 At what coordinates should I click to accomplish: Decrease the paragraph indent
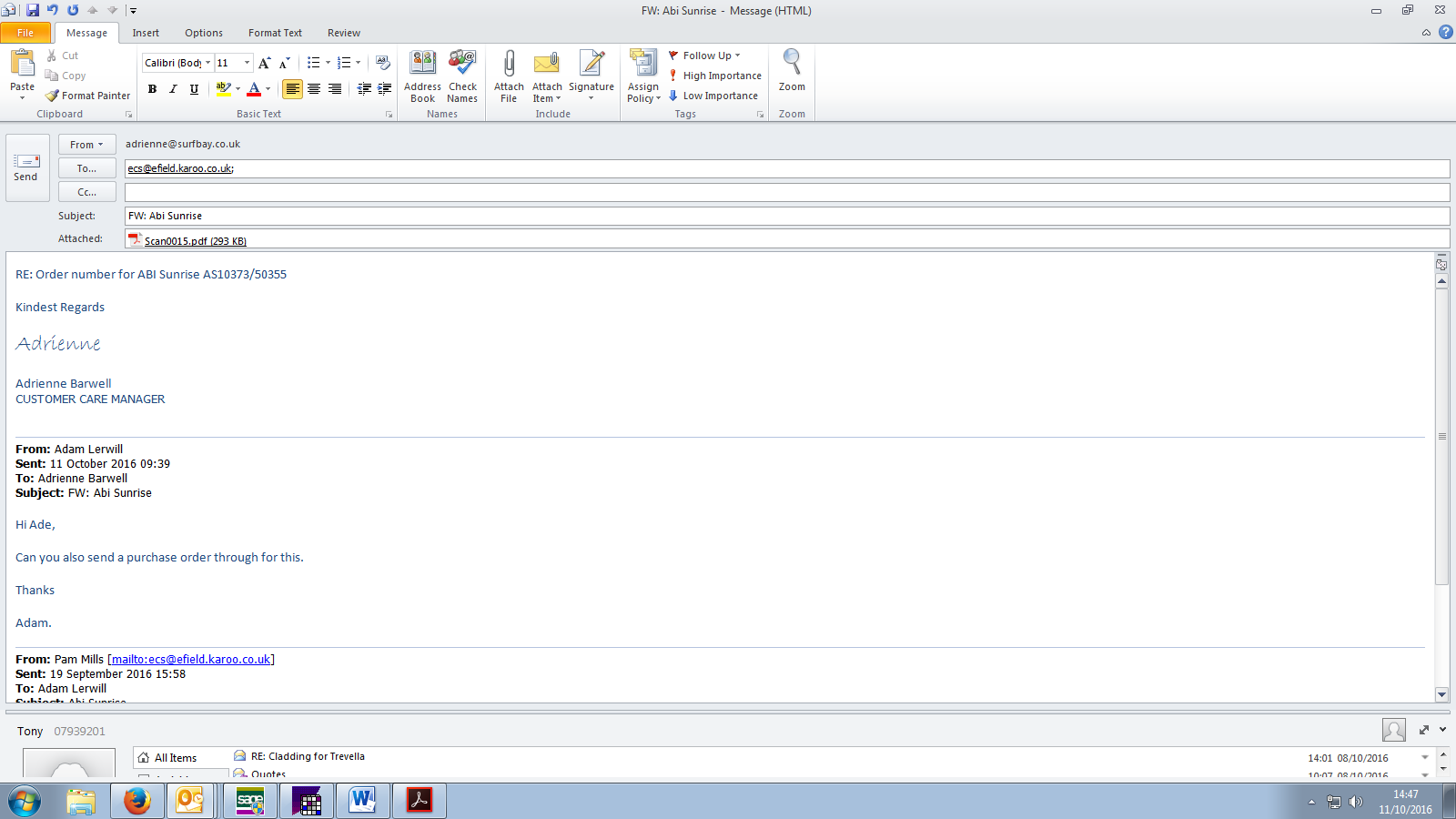pyautogui.click(x=364, y=88)
